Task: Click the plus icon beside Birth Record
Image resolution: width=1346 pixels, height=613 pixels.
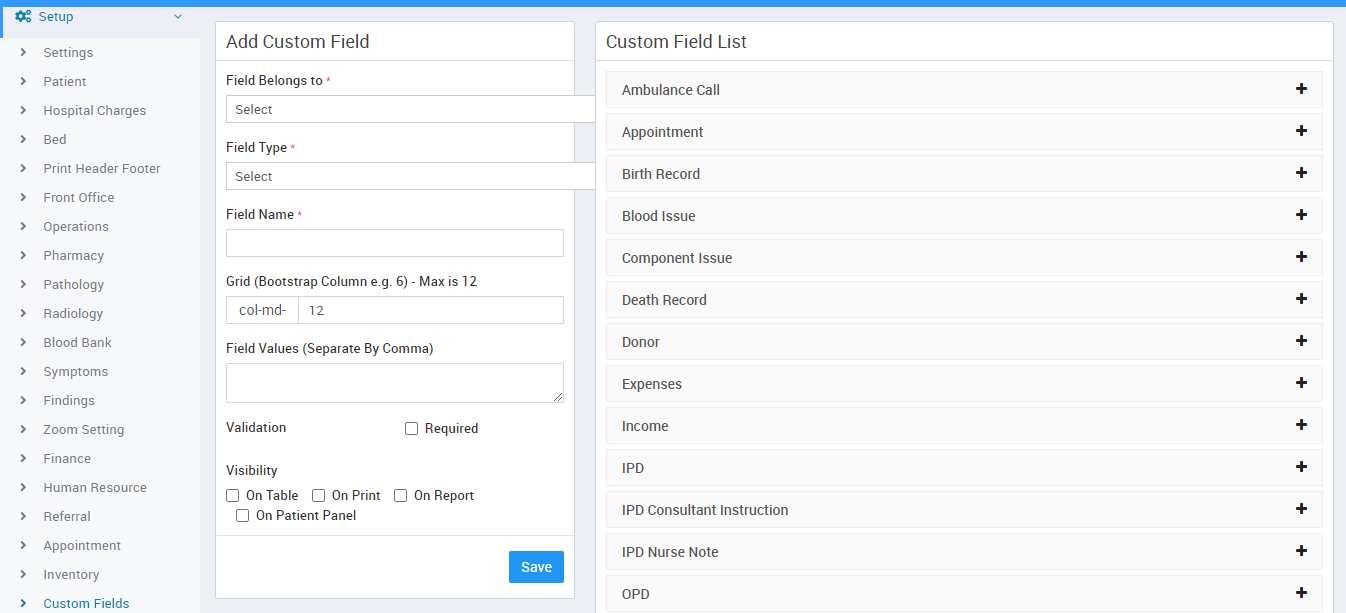Action: (1301, 173)
